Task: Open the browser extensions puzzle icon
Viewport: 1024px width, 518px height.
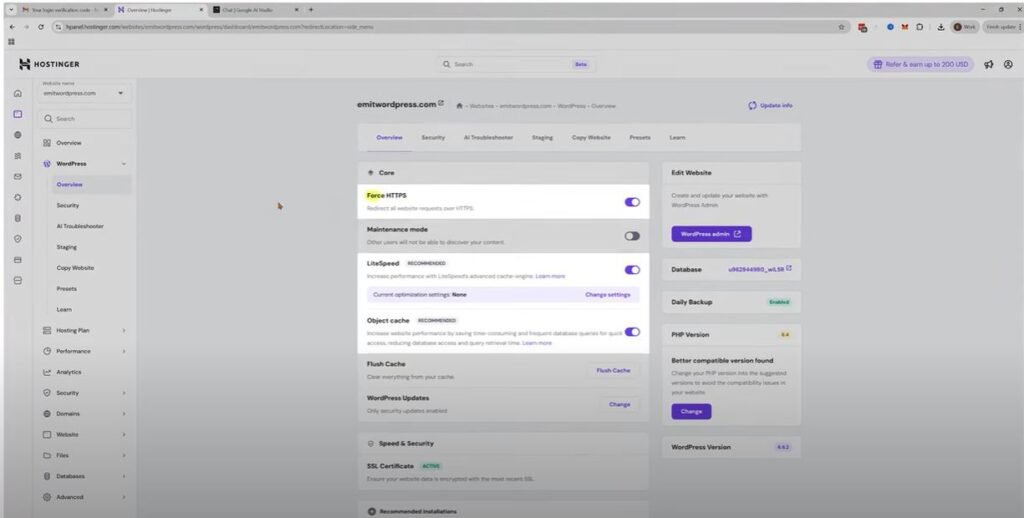Action: pos(920,27)
